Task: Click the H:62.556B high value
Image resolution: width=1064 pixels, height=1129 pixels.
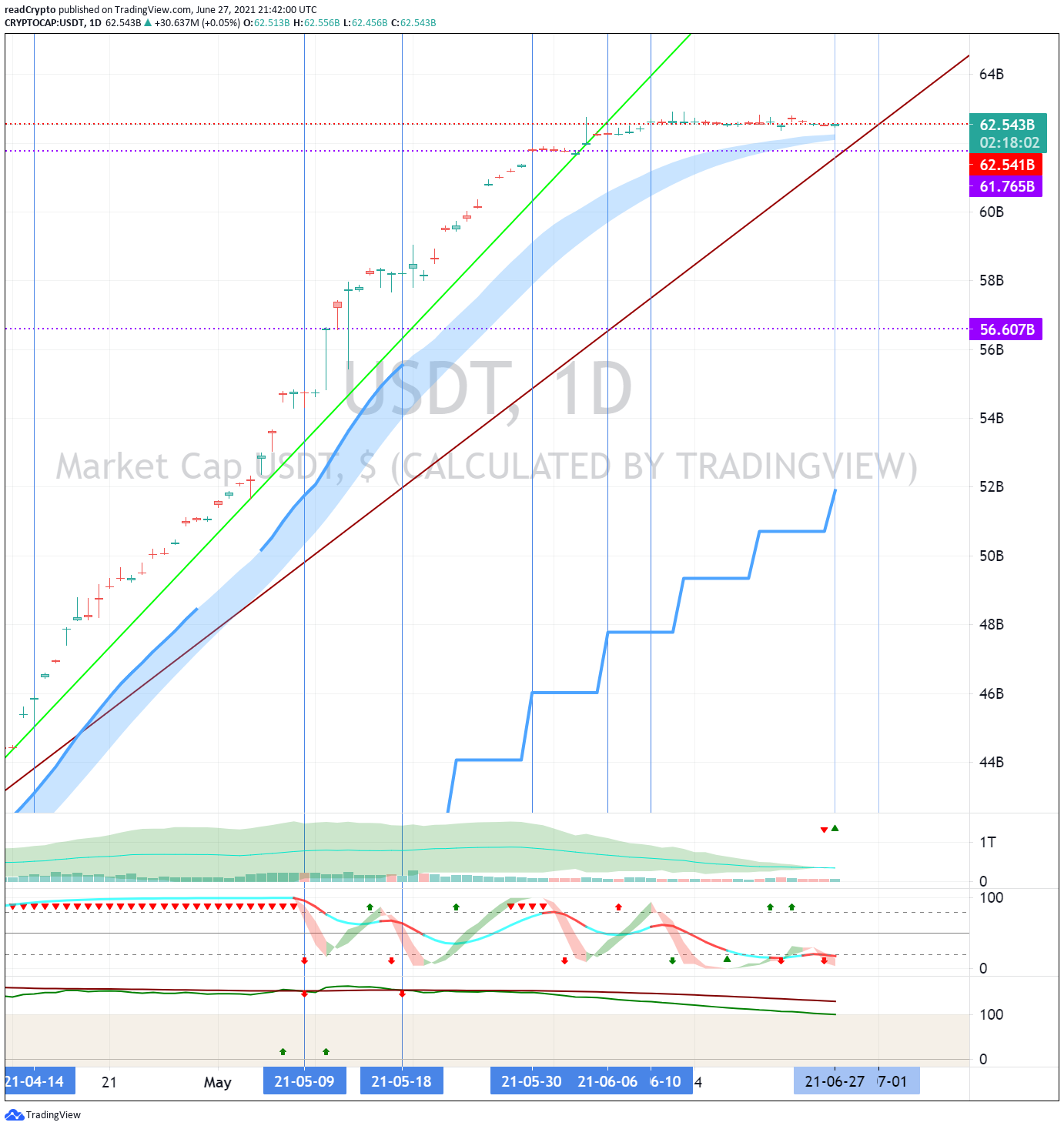Action: tap(316, 23)
